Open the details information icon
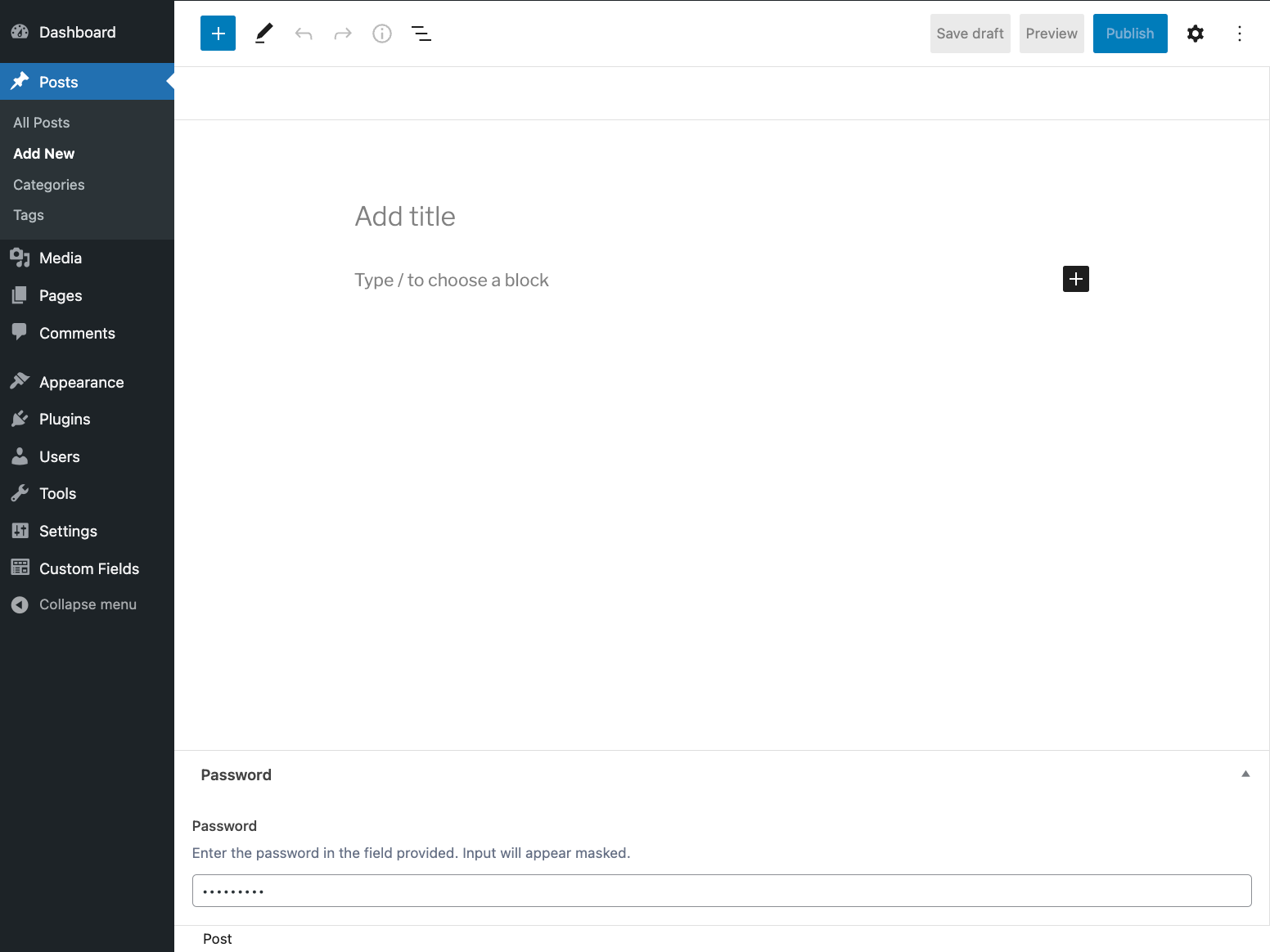The width and height of the screenshot is (1270, 952). (x=381, y=33)
